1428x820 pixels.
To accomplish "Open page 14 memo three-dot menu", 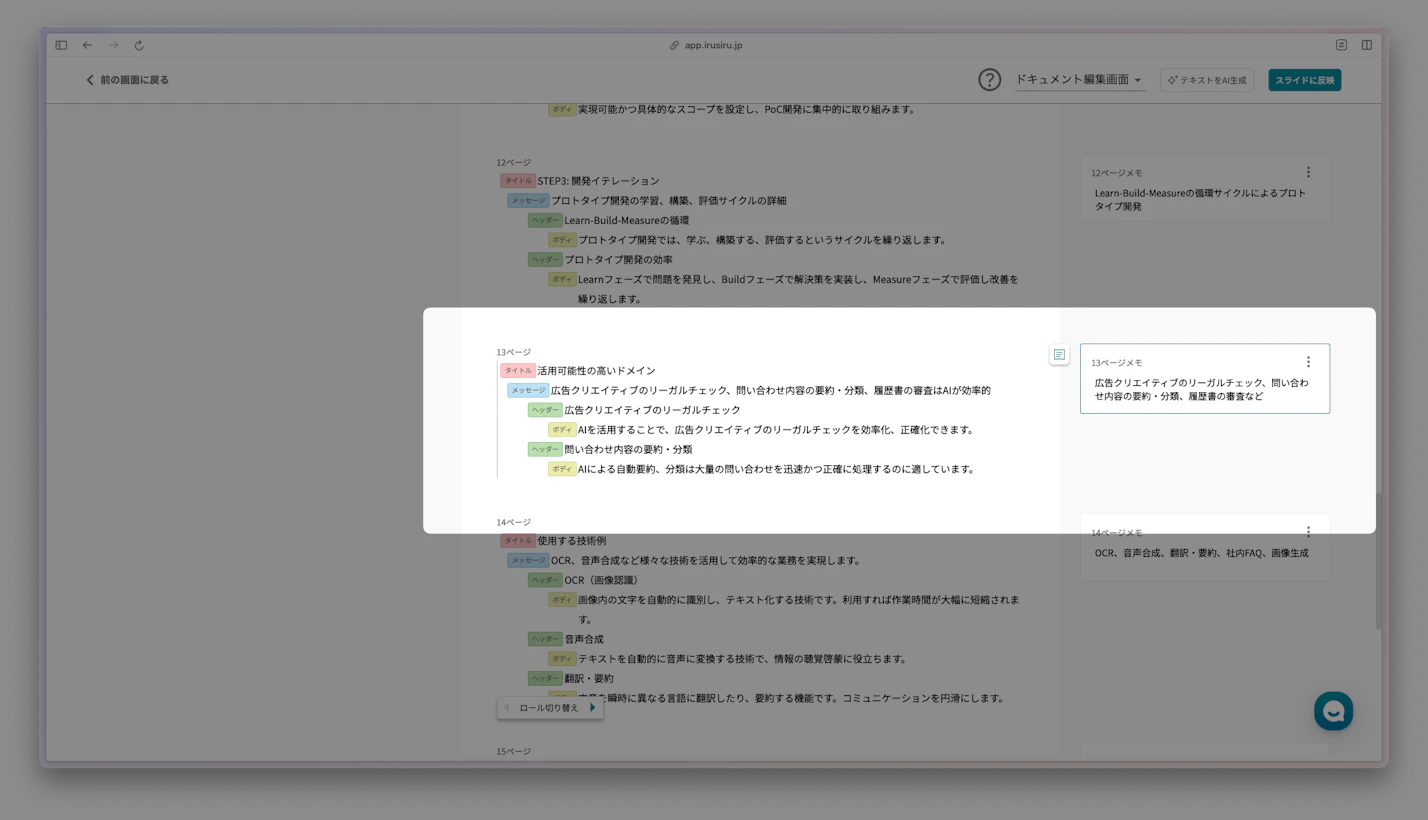I will [1308, 532].
